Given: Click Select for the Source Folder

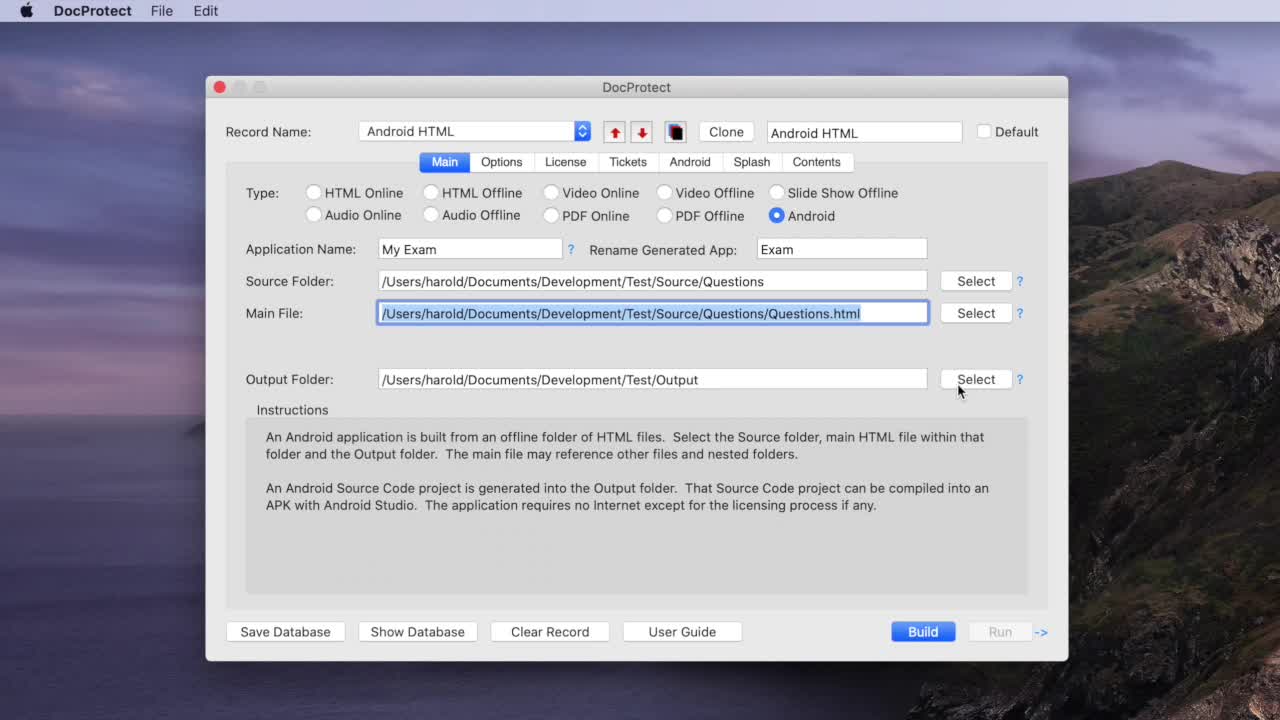Looking at the screenshot, I should pos(976,281).
